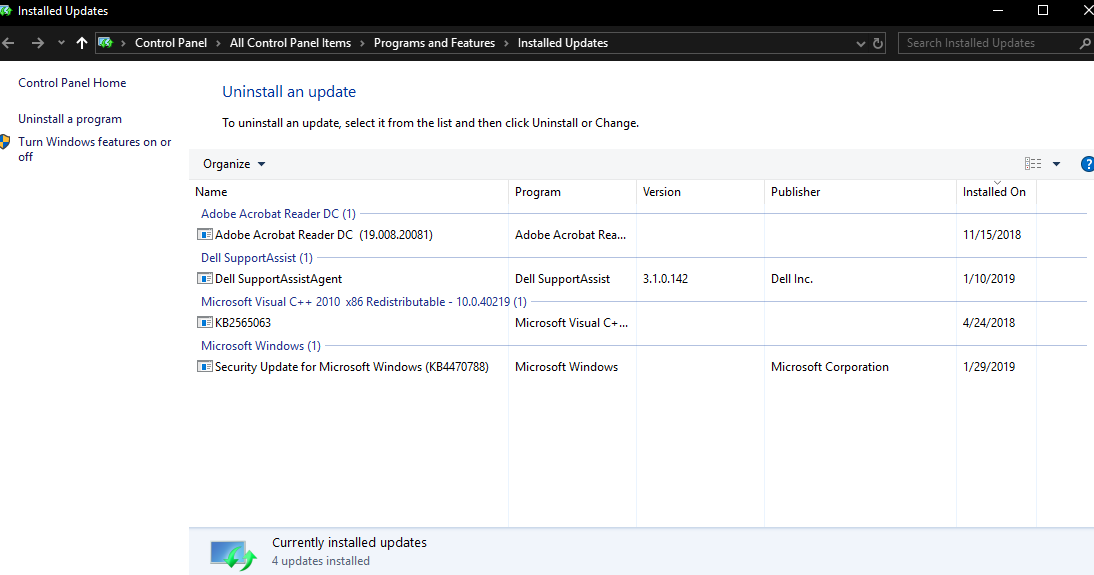Open the address bar history dropdown
Viewport: 1094px width, 575px height.
click(x=862, y=43)
